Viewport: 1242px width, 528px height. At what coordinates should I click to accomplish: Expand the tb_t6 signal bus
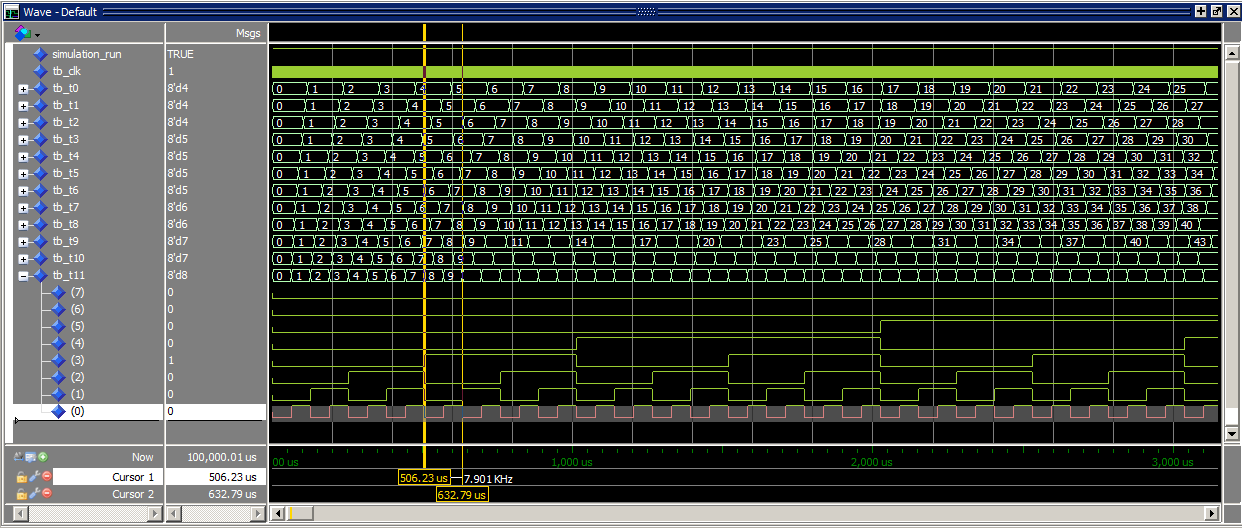pos(23,190)
